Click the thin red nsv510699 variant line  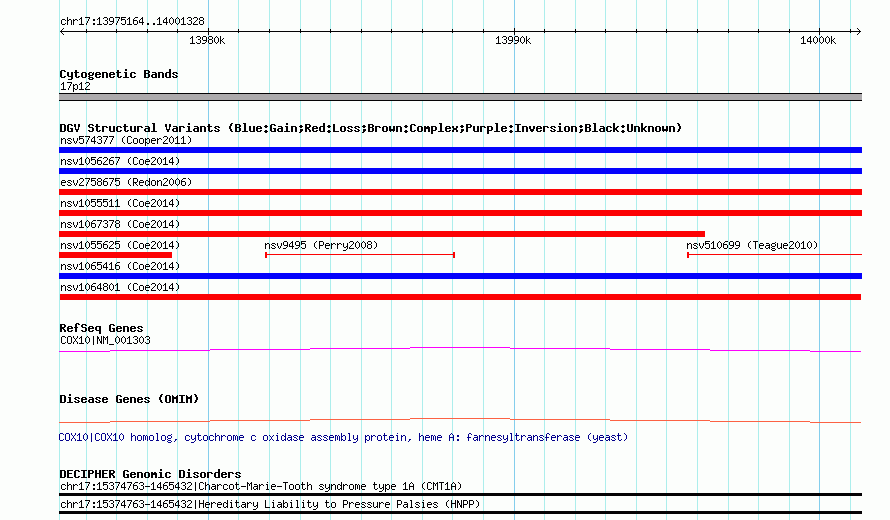774,255
